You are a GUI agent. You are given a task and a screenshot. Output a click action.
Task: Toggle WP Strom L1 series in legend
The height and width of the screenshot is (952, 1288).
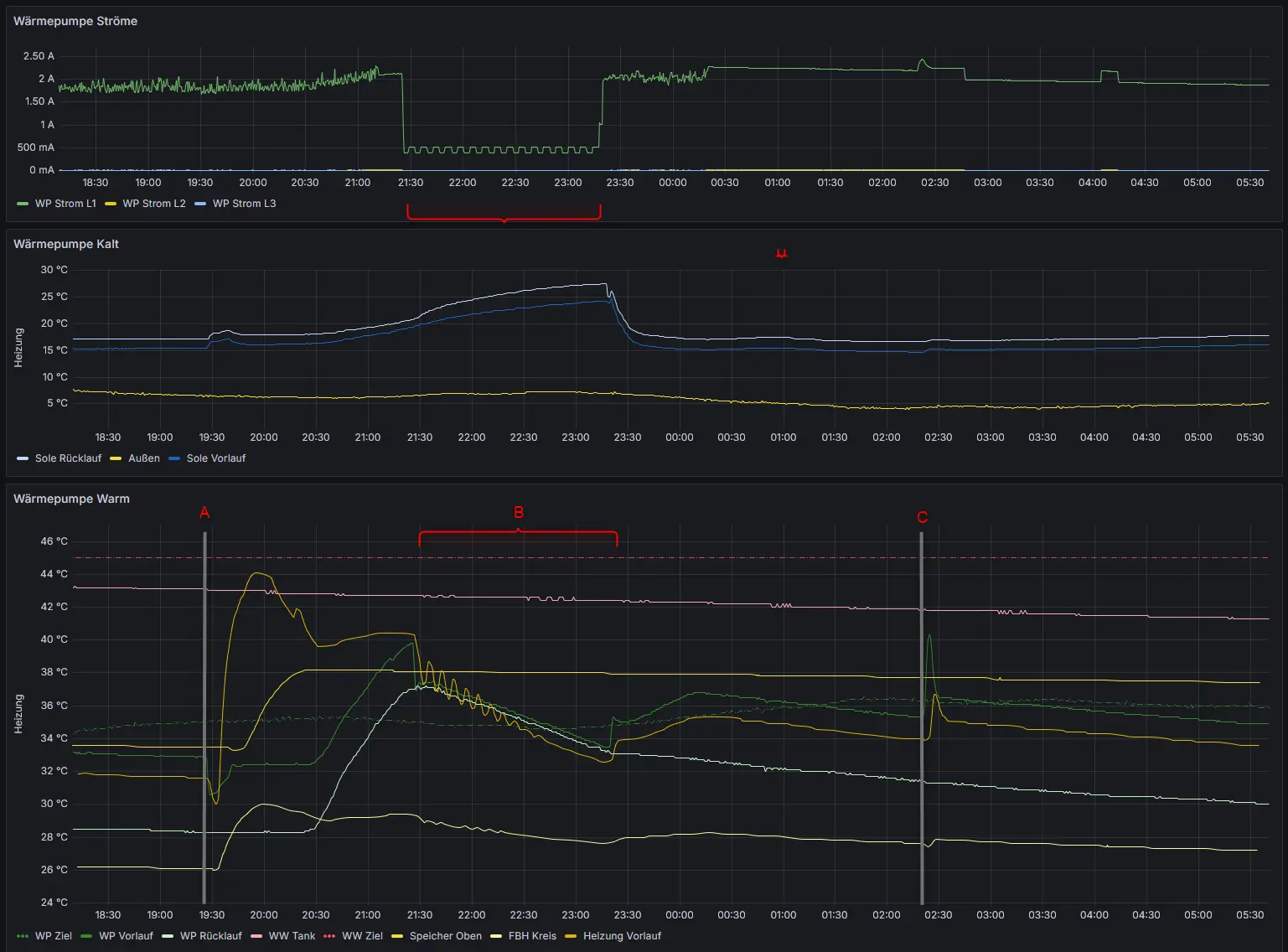click(65, 204)
